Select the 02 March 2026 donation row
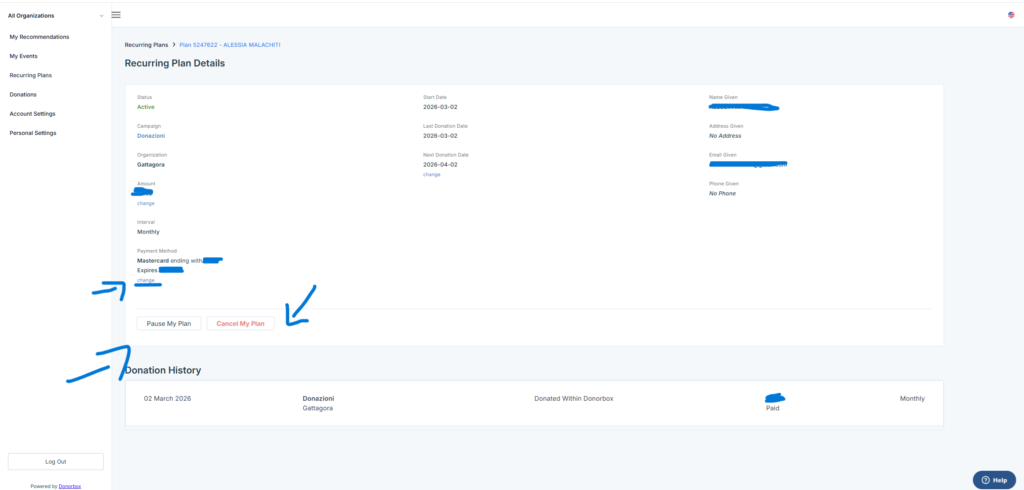Screen dimensions: 1024x490 pos(533,403)
